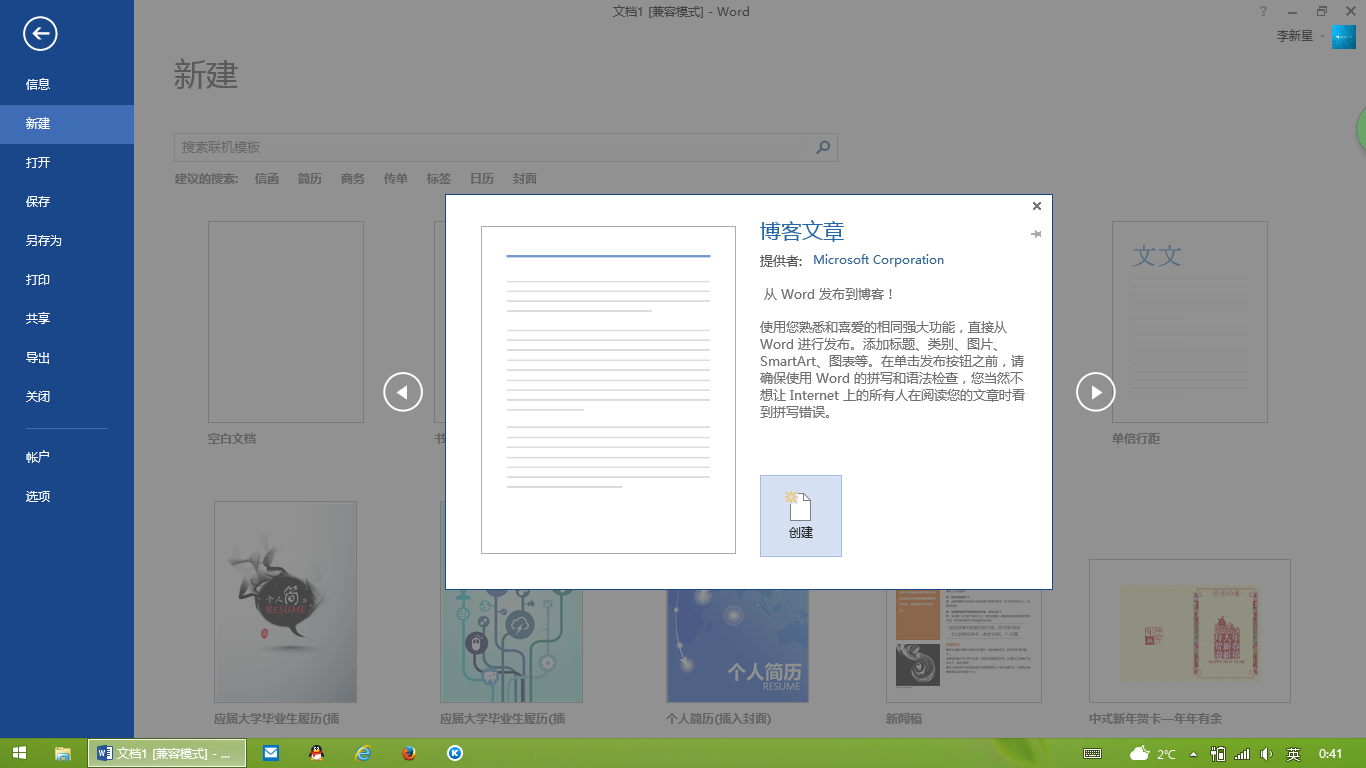Click the blog post preview thumbnail

(x=608, y=390)
